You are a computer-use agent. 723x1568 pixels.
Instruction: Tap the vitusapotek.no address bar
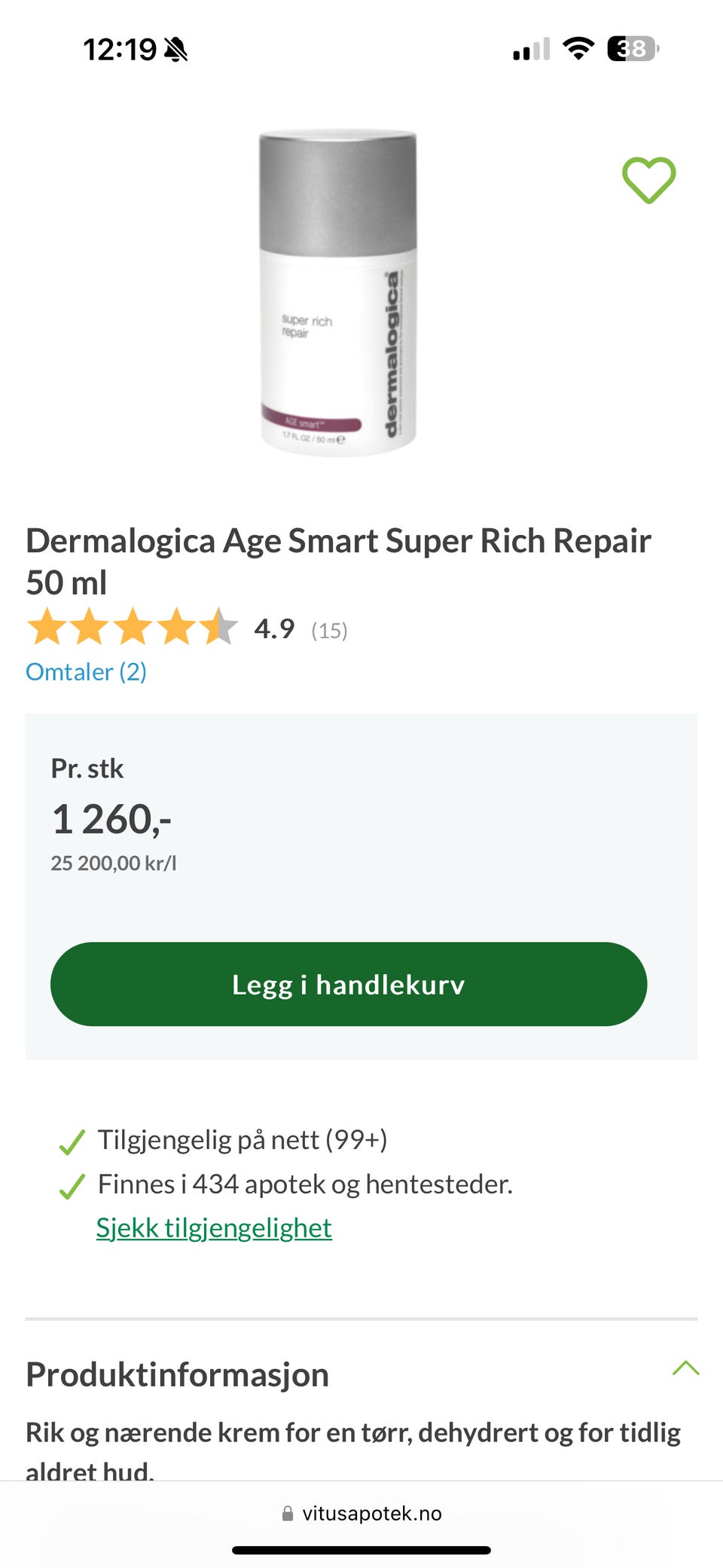tap(361, 1513)
